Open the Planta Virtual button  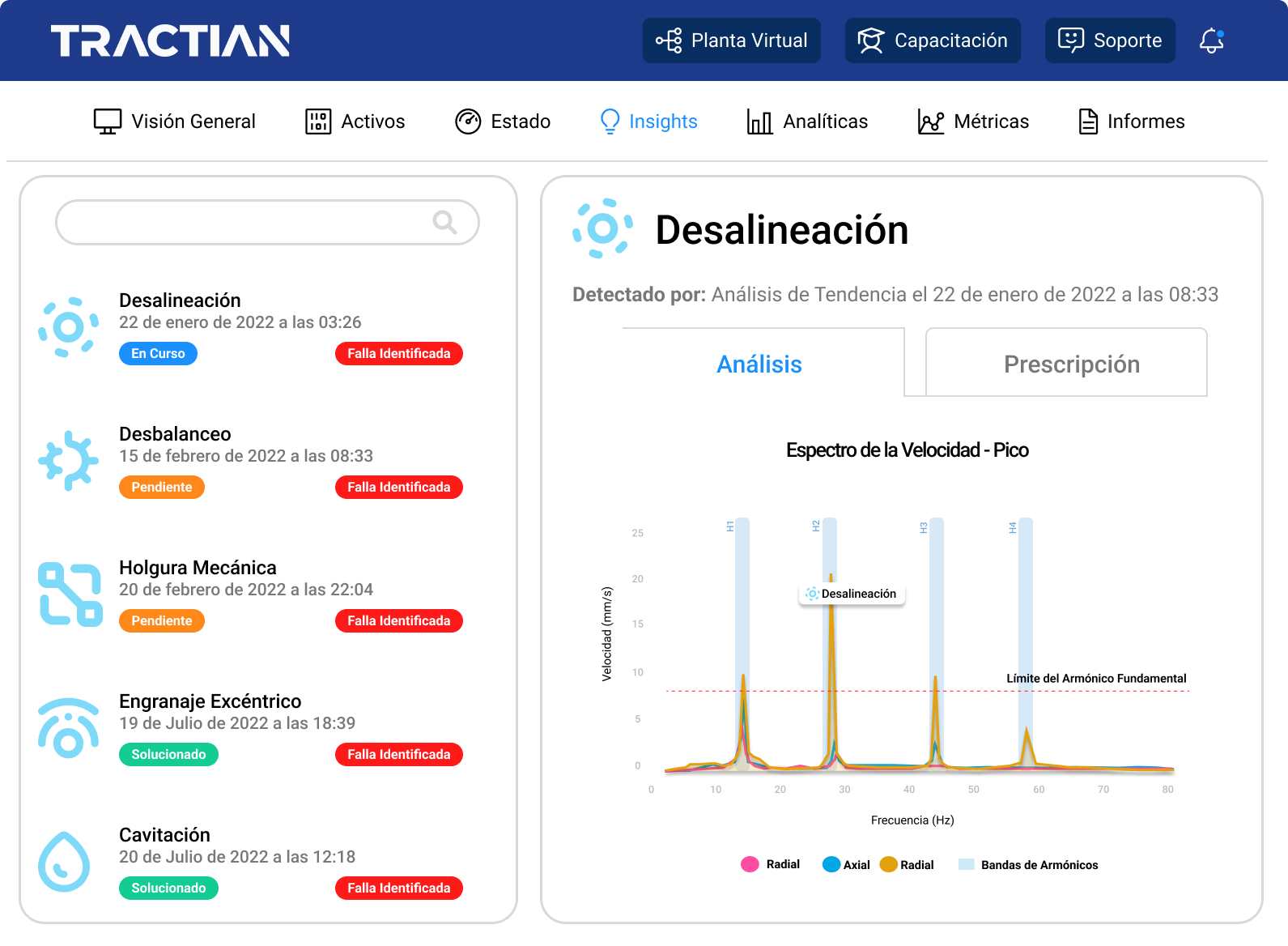732,40
